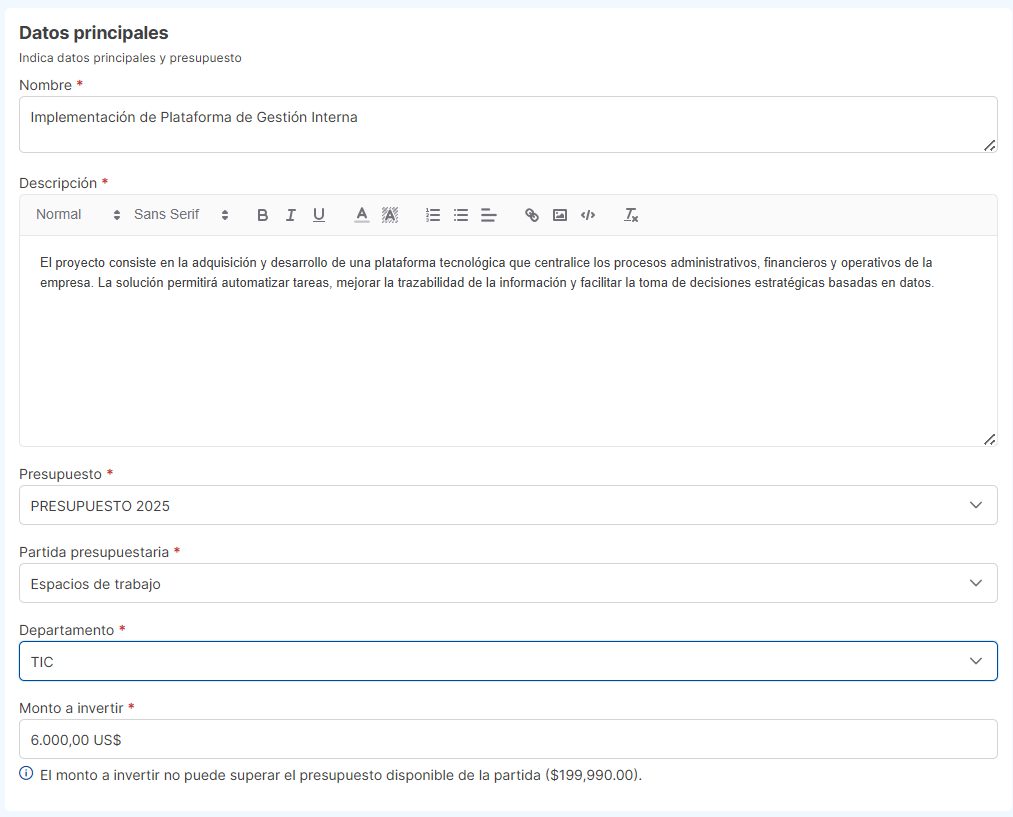Insert a bulleted list
Image resolution: width=1013 pixels, height=817 pixels.
(x=460, y=214)
